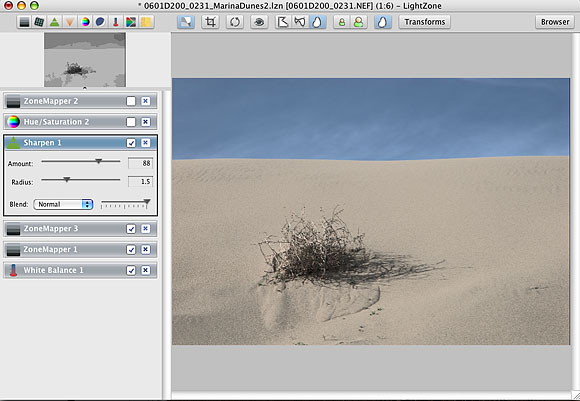
Task: Remove the Sharpen 1 tool with X
Action: click(x=145, y=143)
